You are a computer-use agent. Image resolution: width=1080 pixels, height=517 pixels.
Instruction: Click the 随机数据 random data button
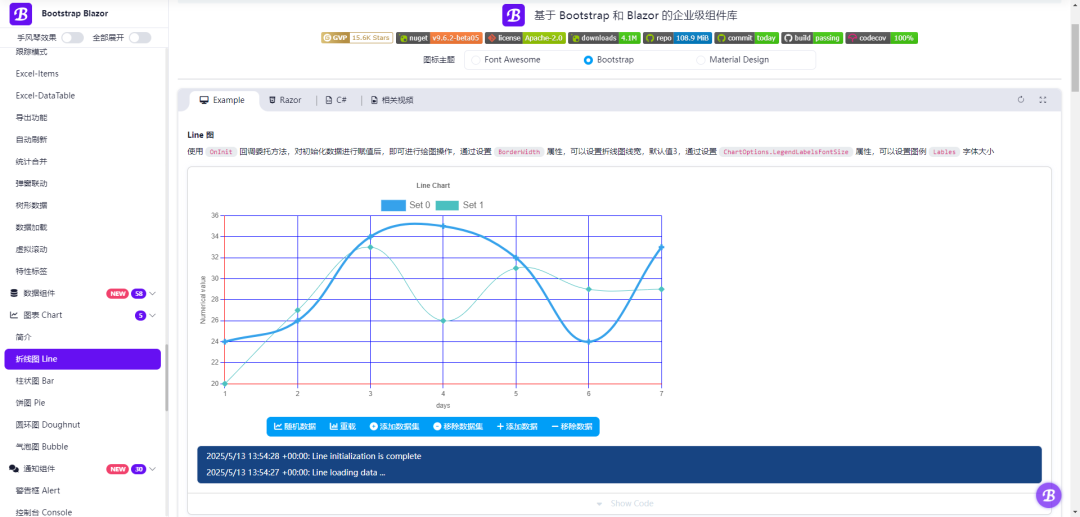tap(295, 427)
